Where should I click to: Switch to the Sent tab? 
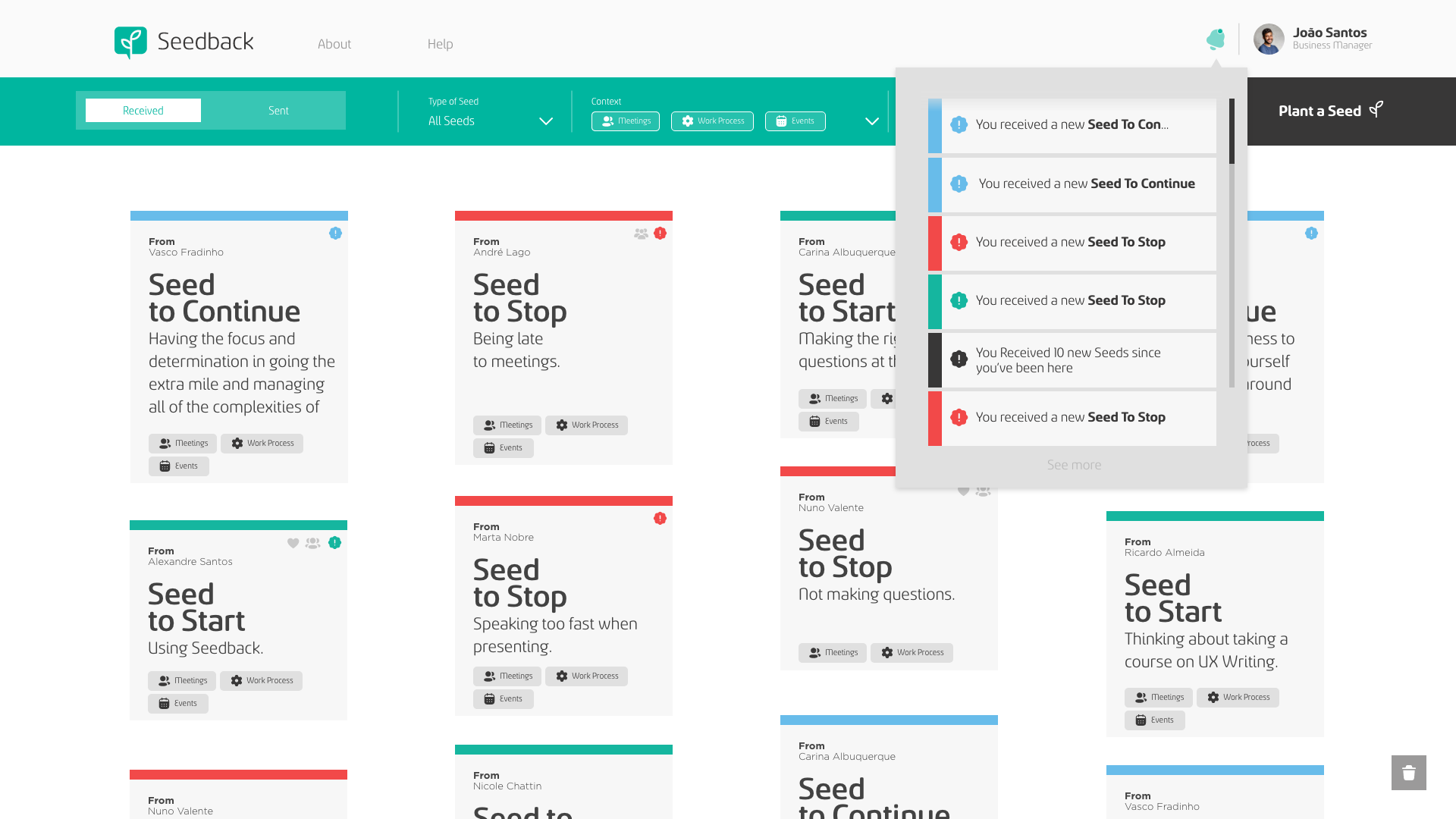coord(278,111)
